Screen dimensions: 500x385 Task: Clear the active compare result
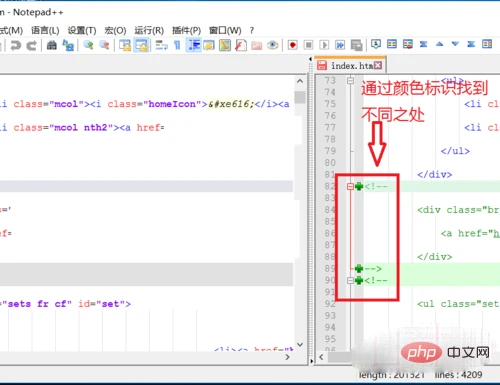(x=408, y=44)
